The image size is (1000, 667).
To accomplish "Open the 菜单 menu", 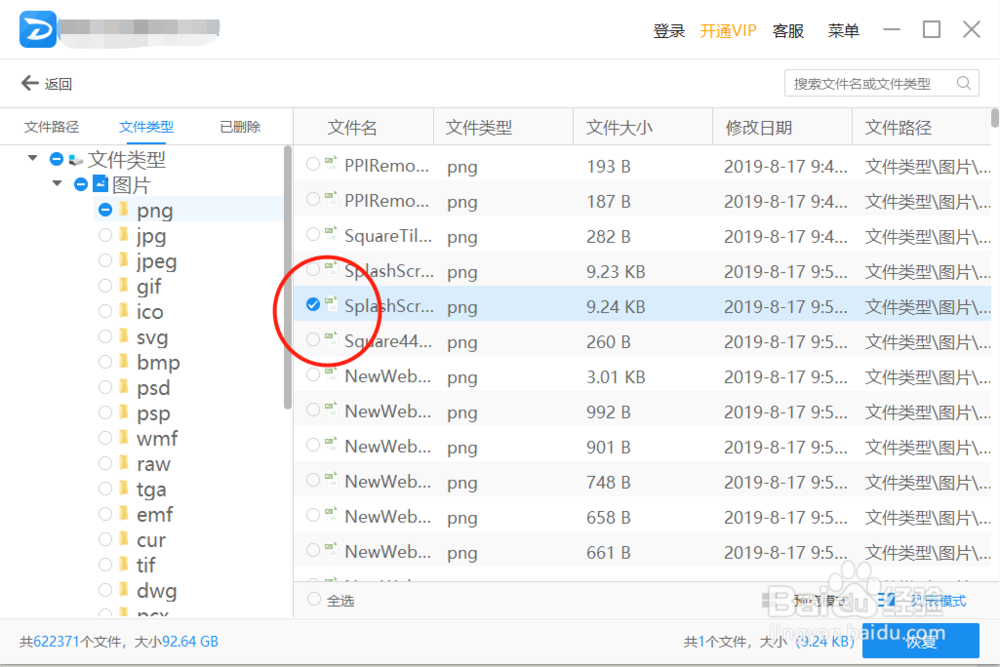I will [843, 30].
